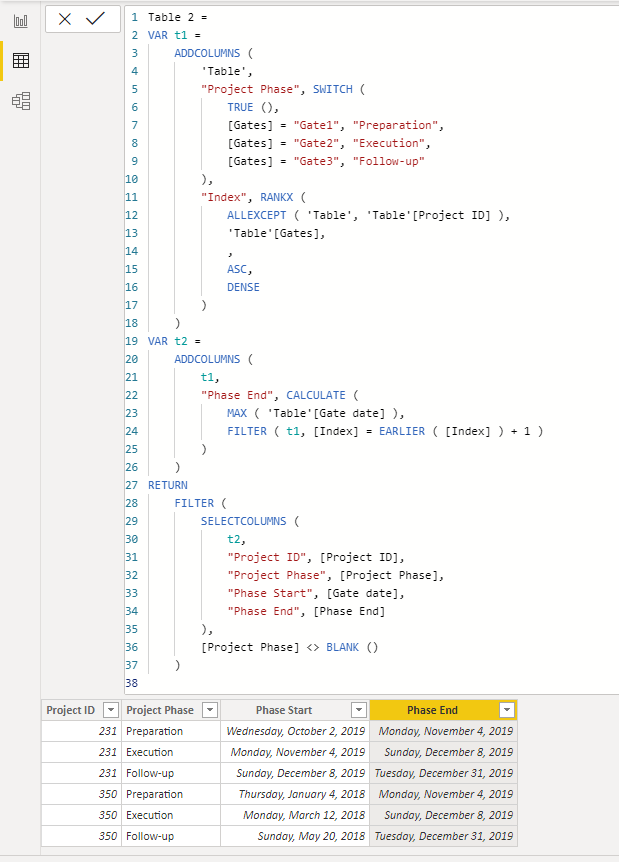Open the Data view icon
Image resolution: width=619 pixels, height=862 pixels.
coord(21,60)
